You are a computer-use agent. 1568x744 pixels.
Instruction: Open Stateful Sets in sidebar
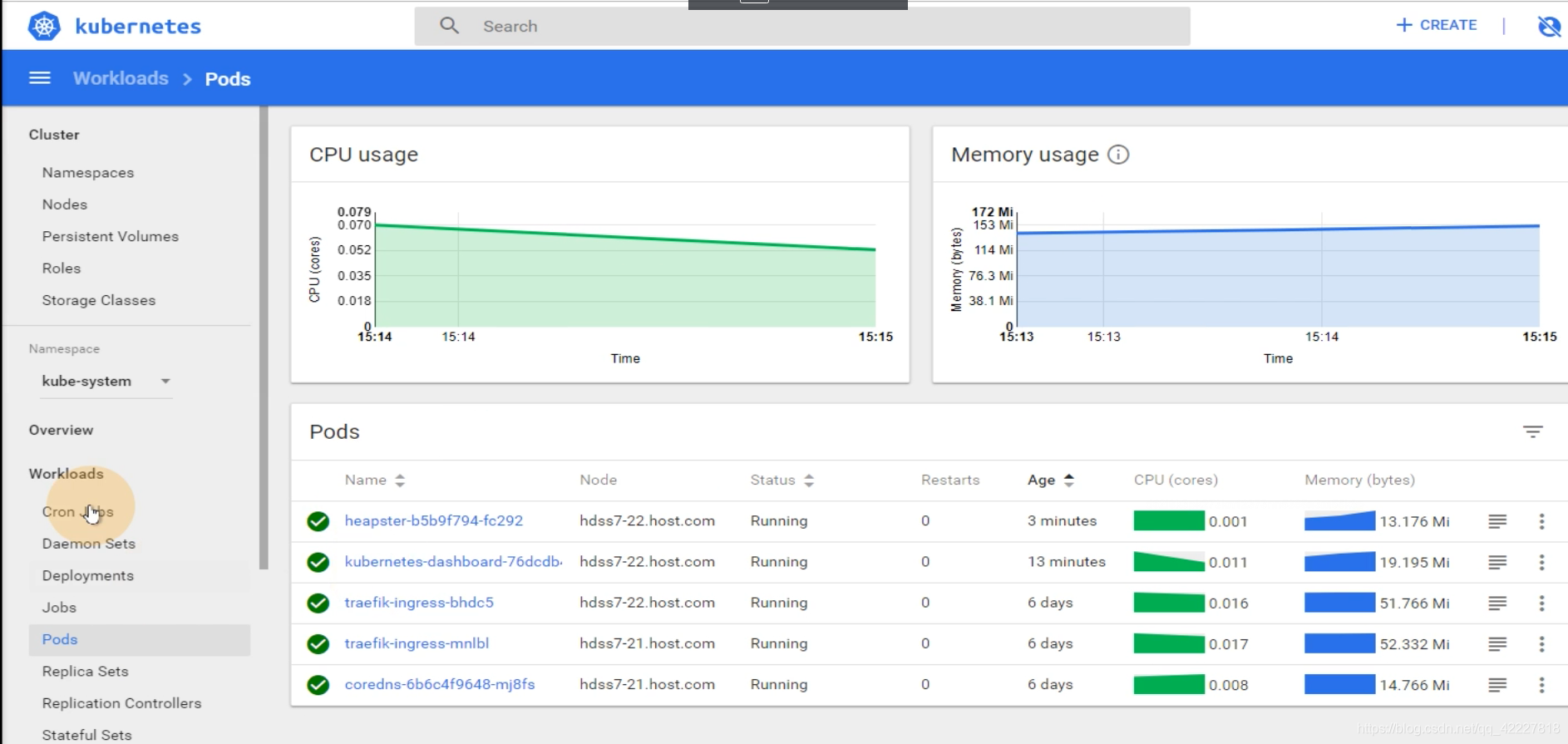click(x=87, y=735)
